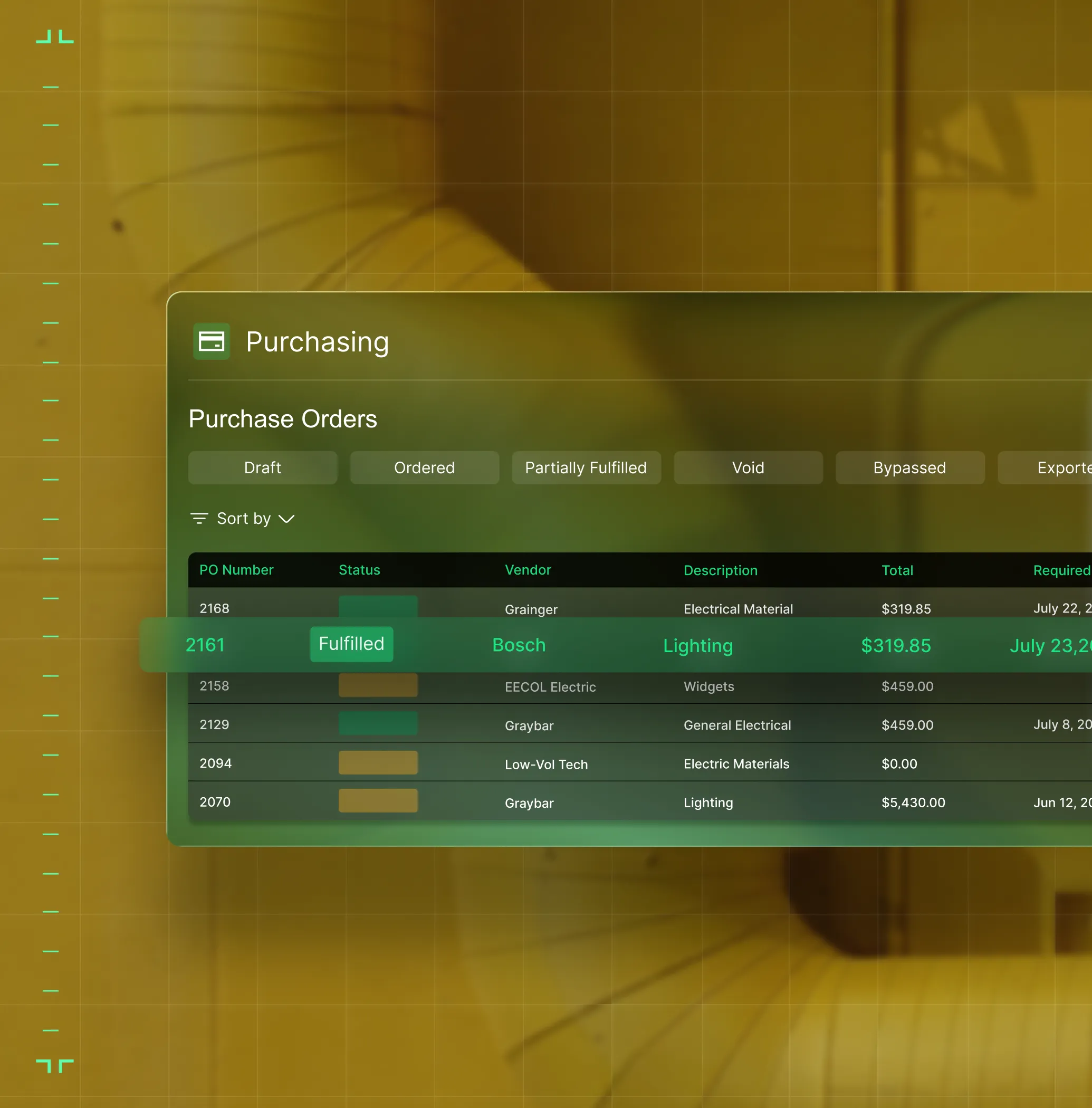Click vendor Grainger
The height and width of the screenshot is (1108, 1092).
click(531, 609)
